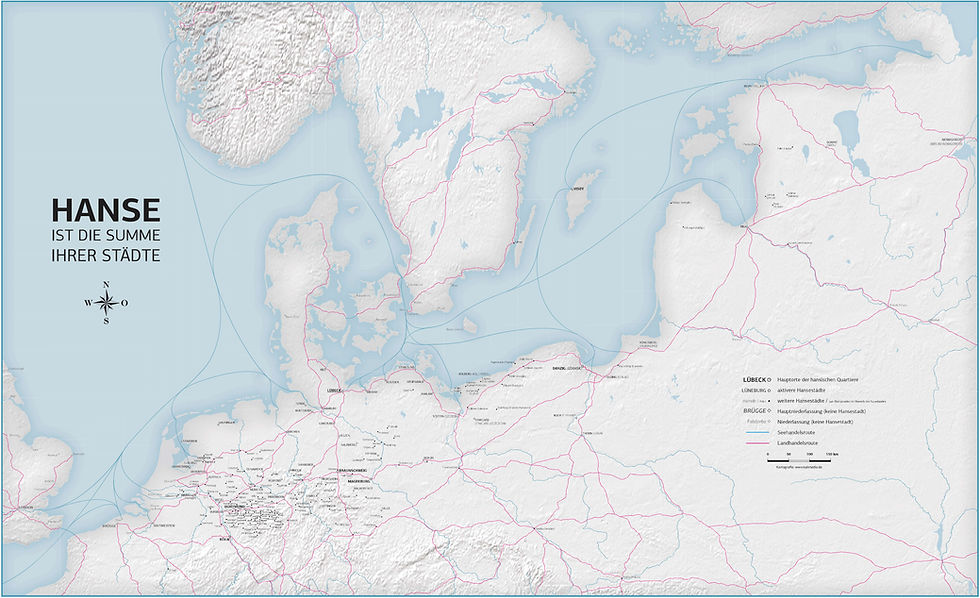Click the blue Seehandelsroute line sample

(757, 432)
